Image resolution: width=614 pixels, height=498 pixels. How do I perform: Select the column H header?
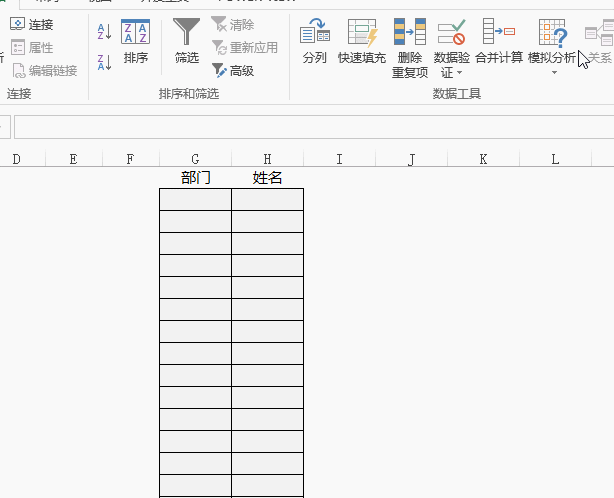[267, 159]
